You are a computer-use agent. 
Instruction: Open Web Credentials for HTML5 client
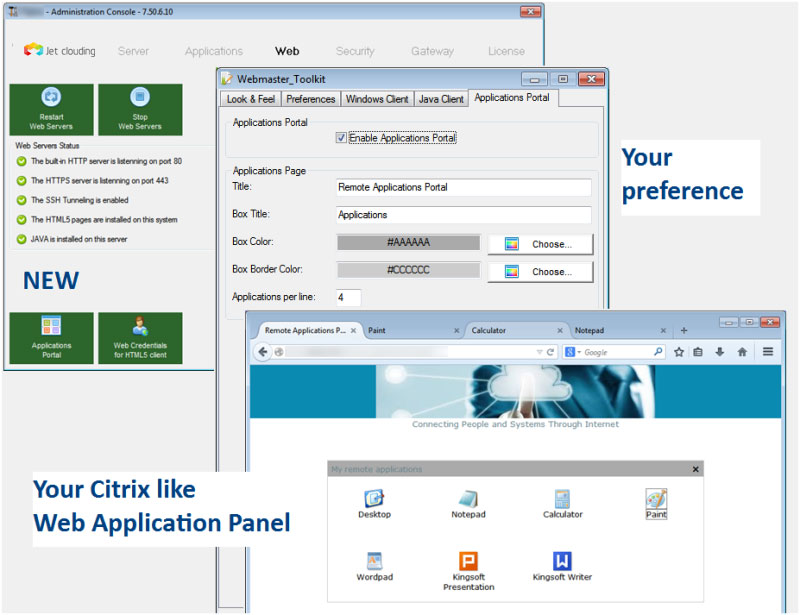point(141,338)
